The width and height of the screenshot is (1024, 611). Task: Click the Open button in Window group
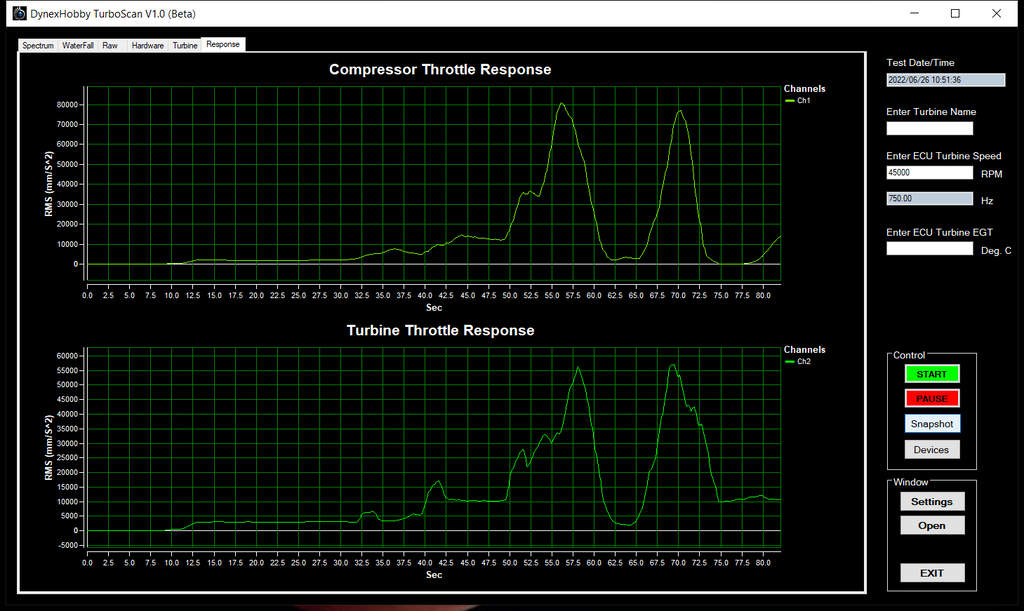tap(932, 525)
